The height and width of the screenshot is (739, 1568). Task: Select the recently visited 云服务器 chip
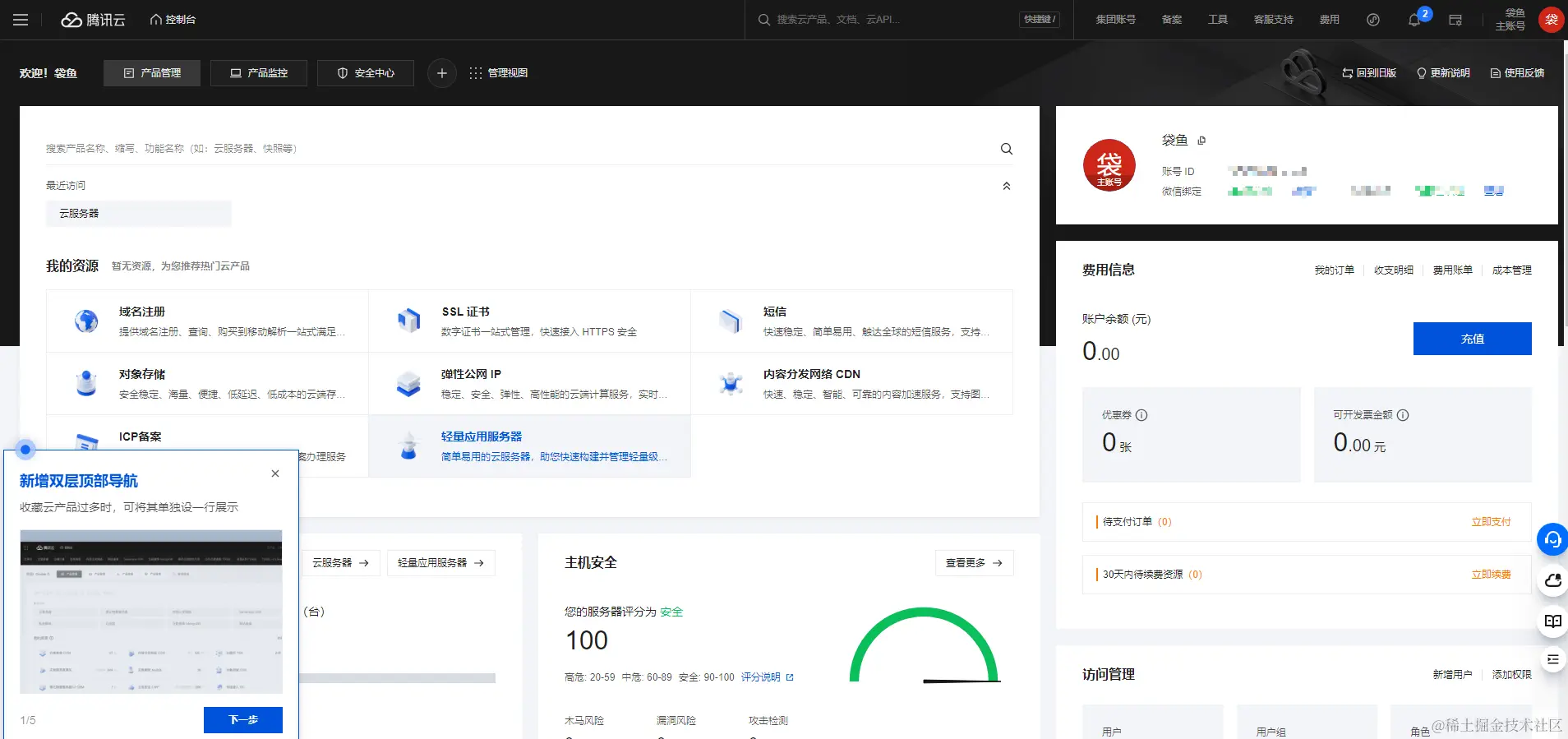pyautogui.click(x=139, y=214)
